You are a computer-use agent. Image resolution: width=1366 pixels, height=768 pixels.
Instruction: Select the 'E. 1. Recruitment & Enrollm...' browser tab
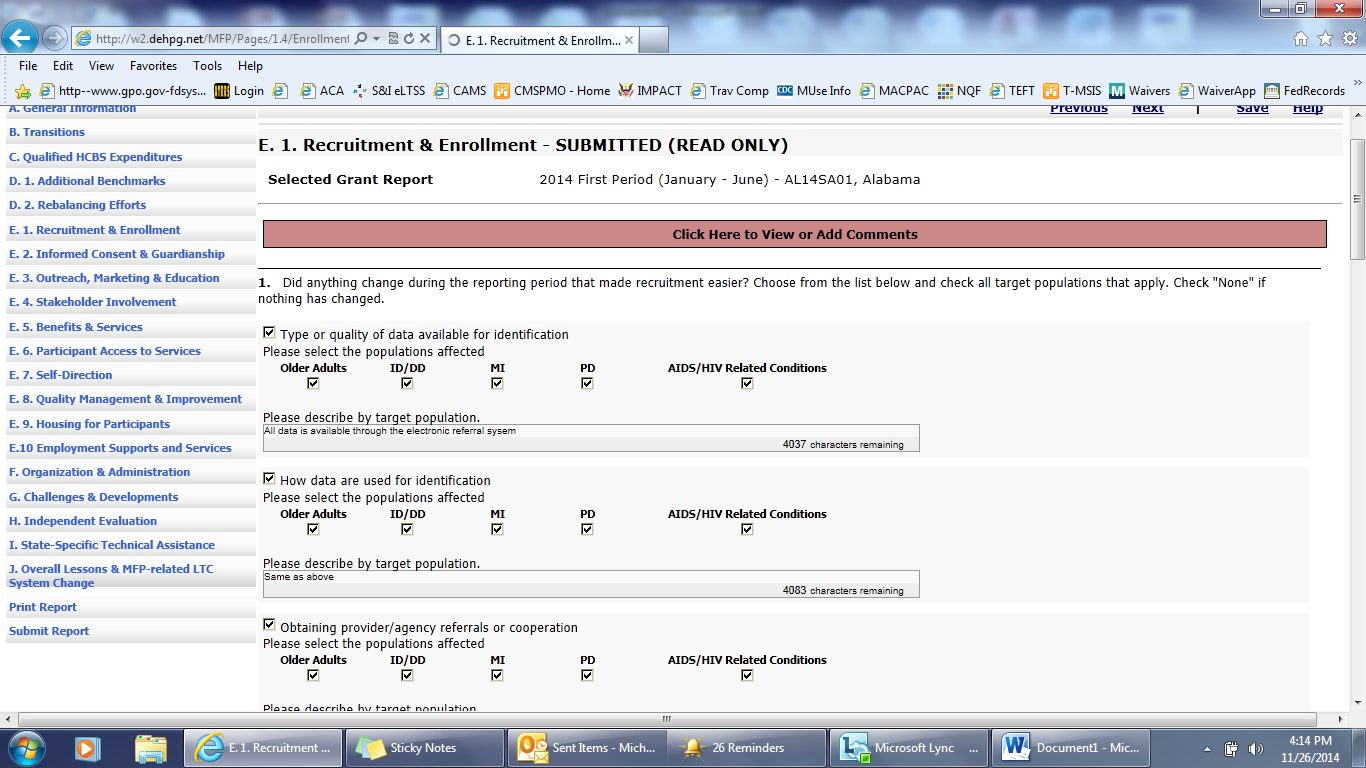(x=538, y=40)
